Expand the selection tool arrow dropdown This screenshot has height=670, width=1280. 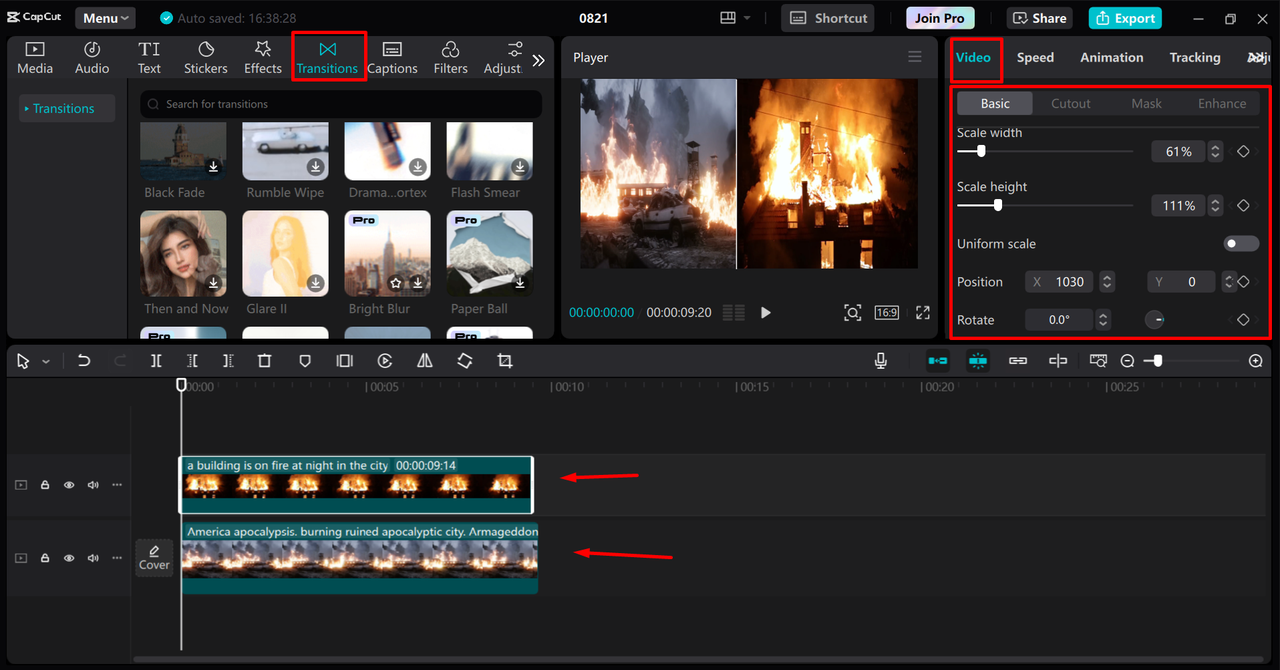[x=46, y=362]
